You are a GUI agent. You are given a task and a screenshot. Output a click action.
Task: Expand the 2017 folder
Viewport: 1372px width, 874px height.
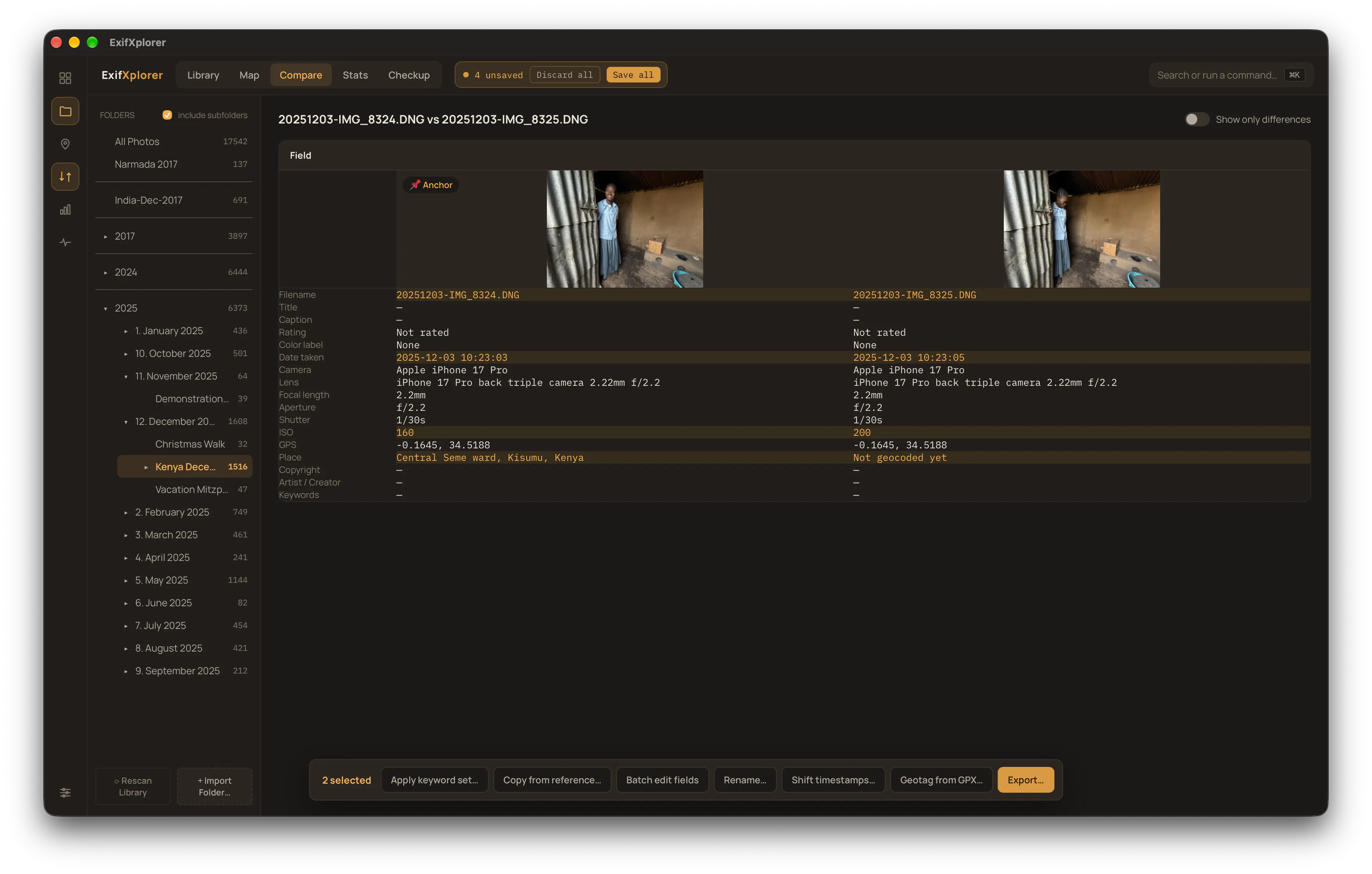pos(105,236)
